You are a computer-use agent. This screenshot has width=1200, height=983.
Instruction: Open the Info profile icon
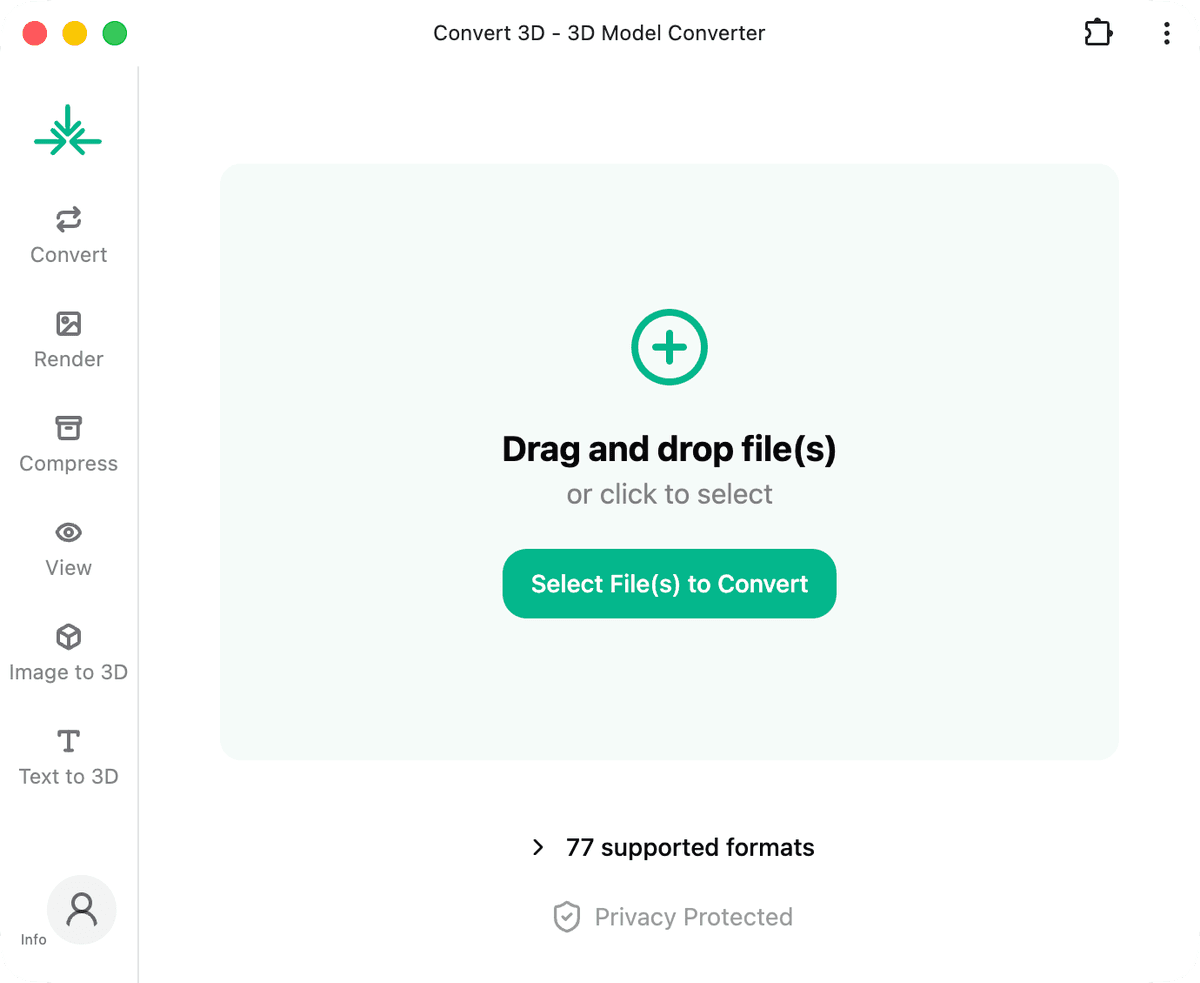81,909
